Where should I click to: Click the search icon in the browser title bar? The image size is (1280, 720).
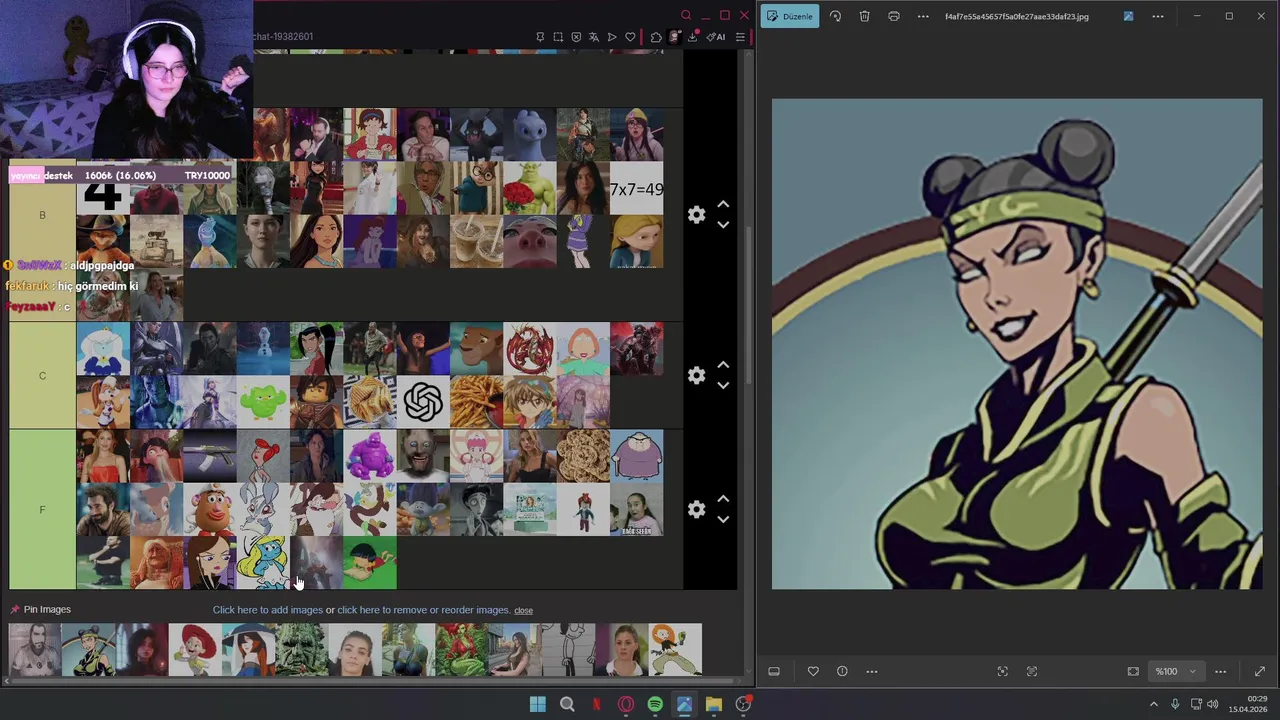(686, 15)
